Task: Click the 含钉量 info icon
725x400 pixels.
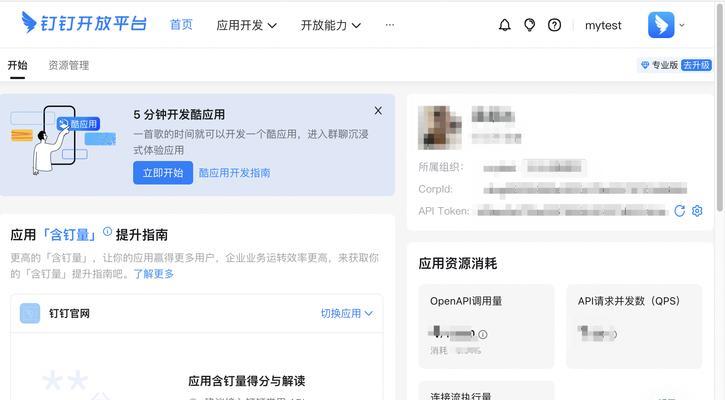Action: pos(107,231)
